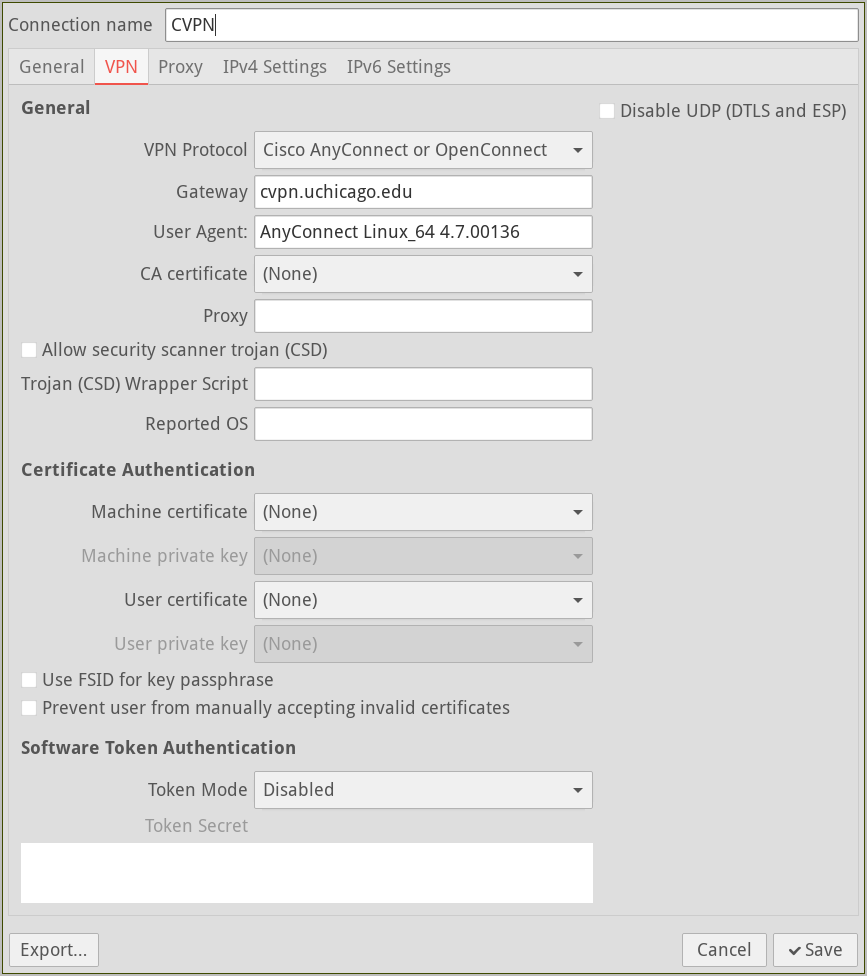Open the Proxy tab
The width and height of the screenshot is (867, 976).
[180, 67]
